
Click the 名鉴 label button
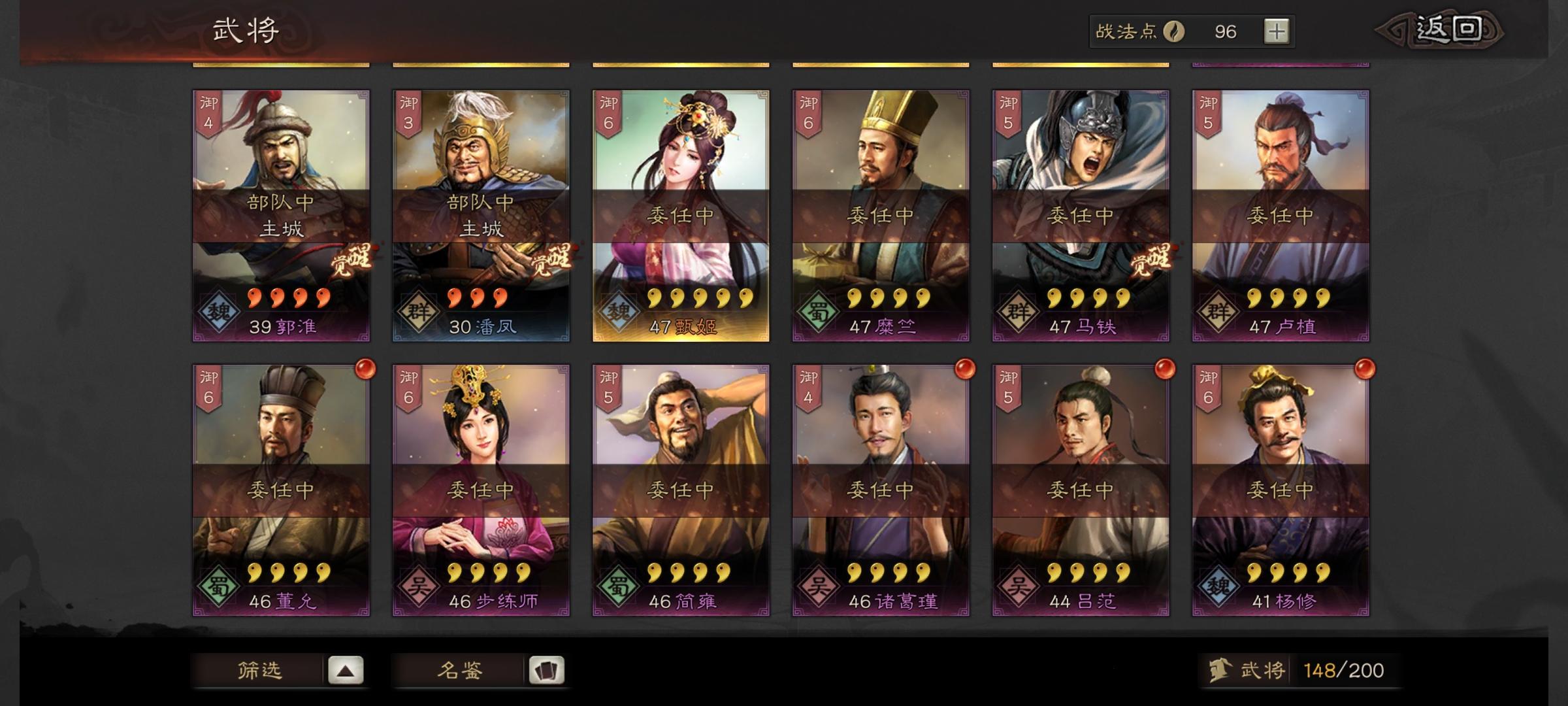(x=459, y=670)
